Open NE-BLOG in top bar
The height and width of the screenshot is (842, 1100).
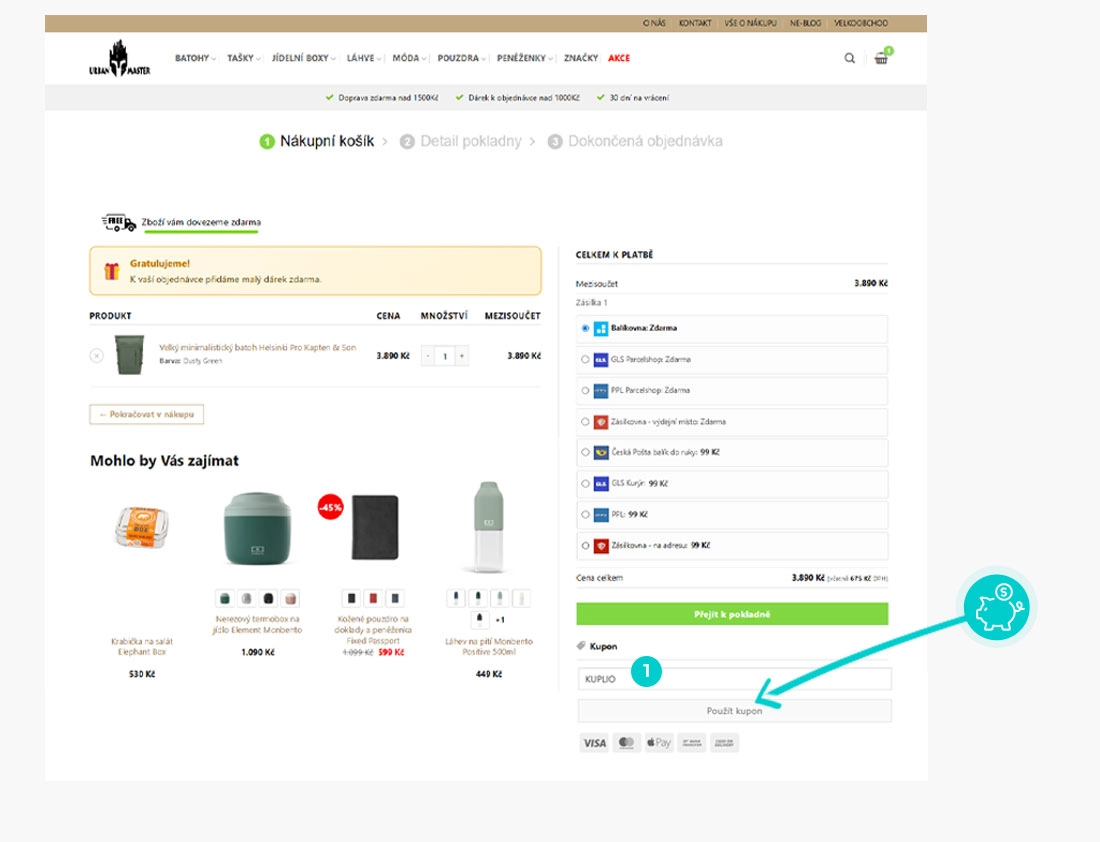point(805,23)
